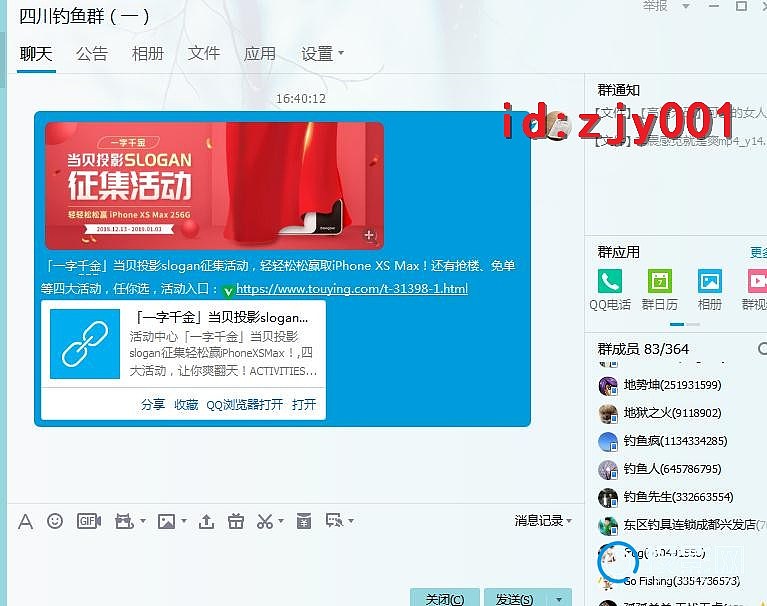Click the group apps page indicator dots

[x=684, y=324]
